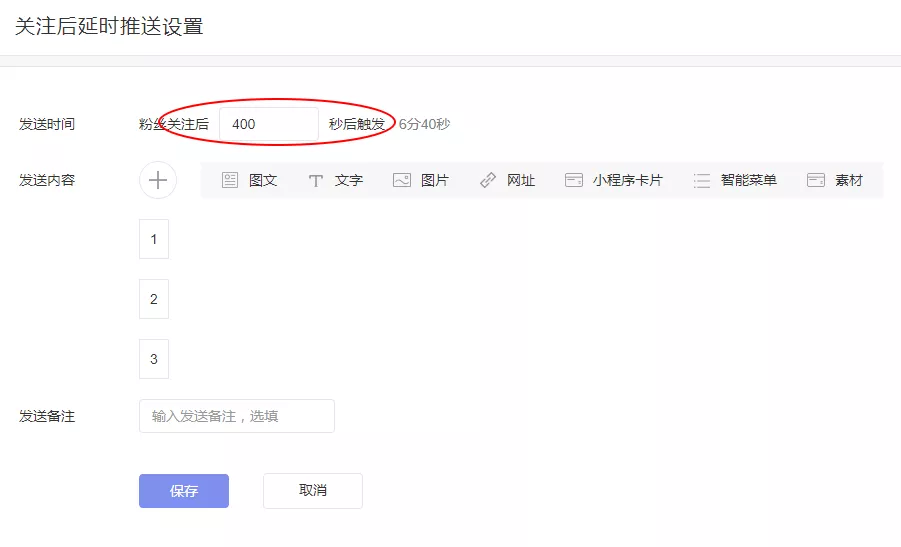Select the 文字 text icon
The width and height of the screenshot is (901, 547).
click(x=315, y=181)
